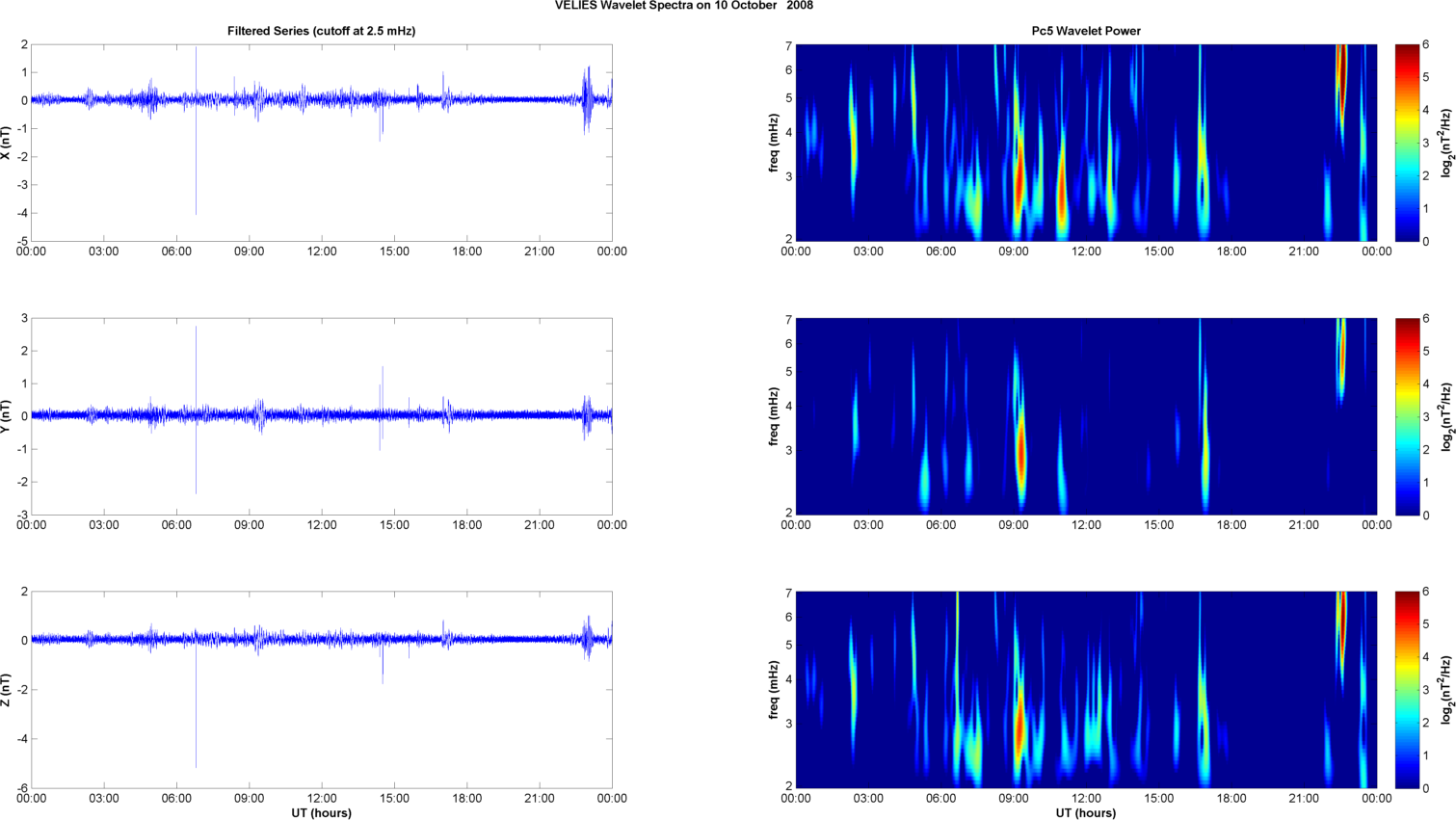Viewport: 1456px width, 820px height.
Task: Click the deep downward spike in Z series
Action: click(196, 708)
